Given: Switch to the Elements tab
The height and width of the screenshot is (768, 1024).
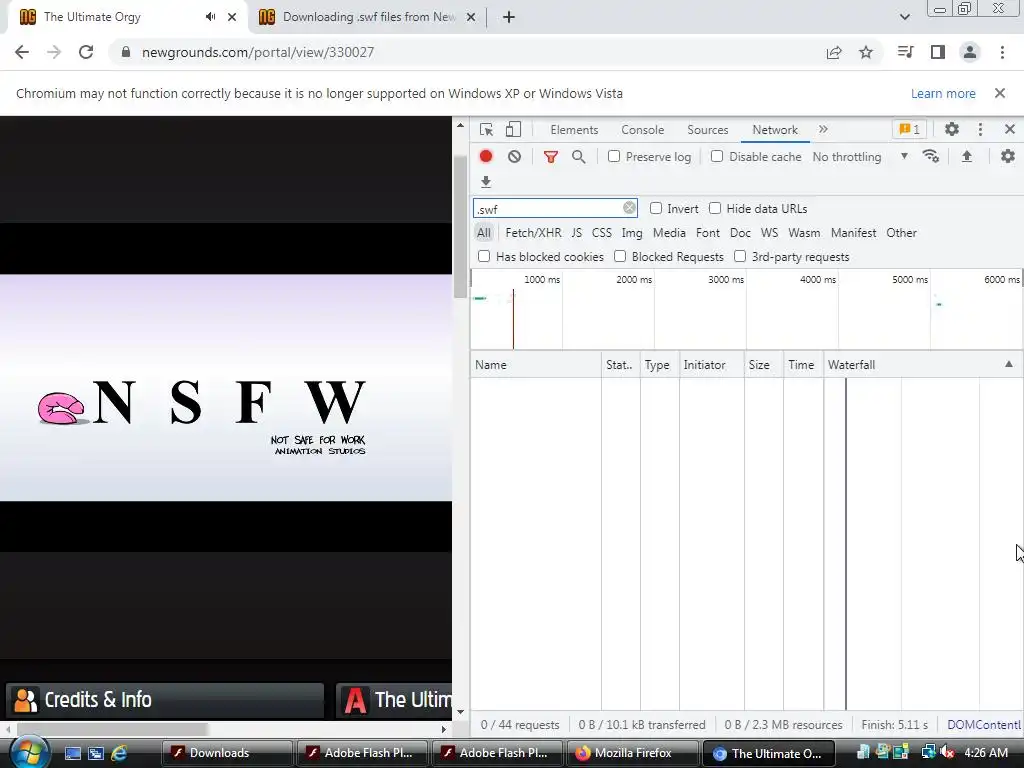Looking at the screenshot, I should [x=574, y=130].
